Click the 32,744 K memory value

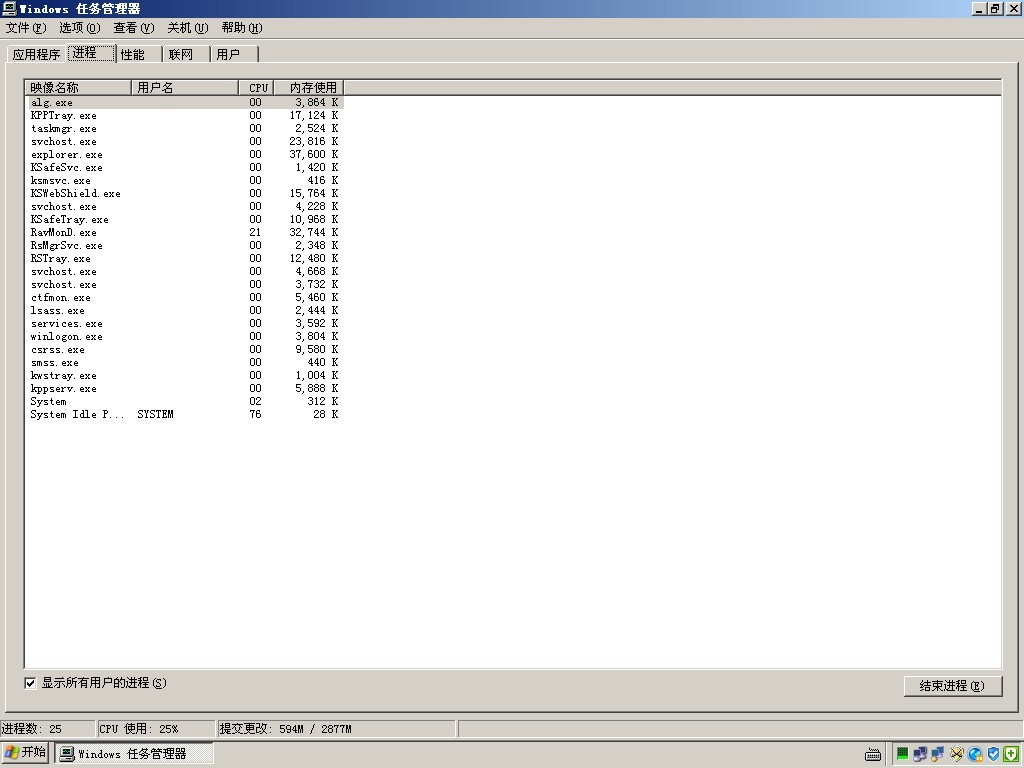point(313,232)
